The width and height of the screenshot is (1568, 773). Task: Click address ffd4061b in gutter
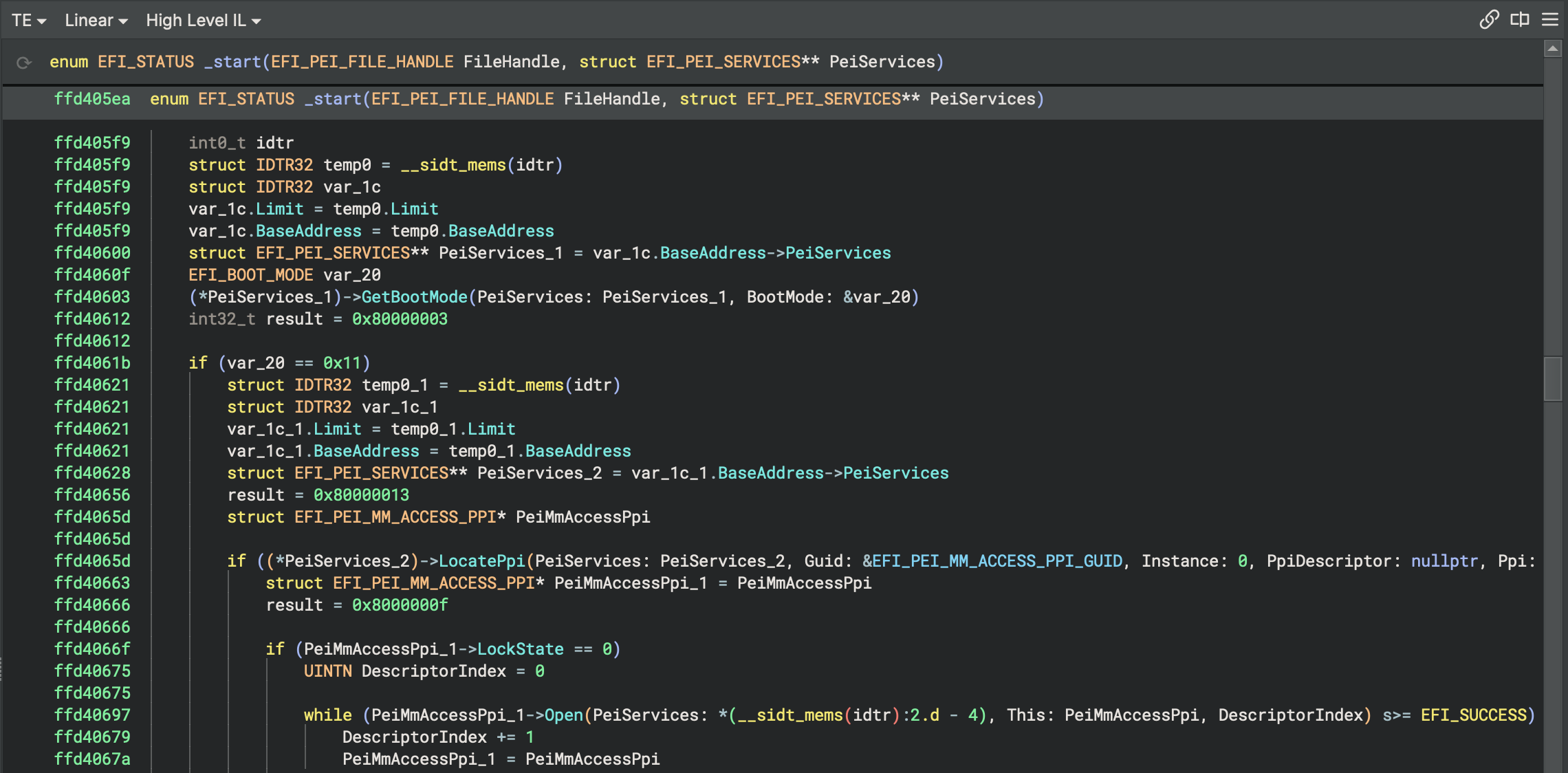92,363
